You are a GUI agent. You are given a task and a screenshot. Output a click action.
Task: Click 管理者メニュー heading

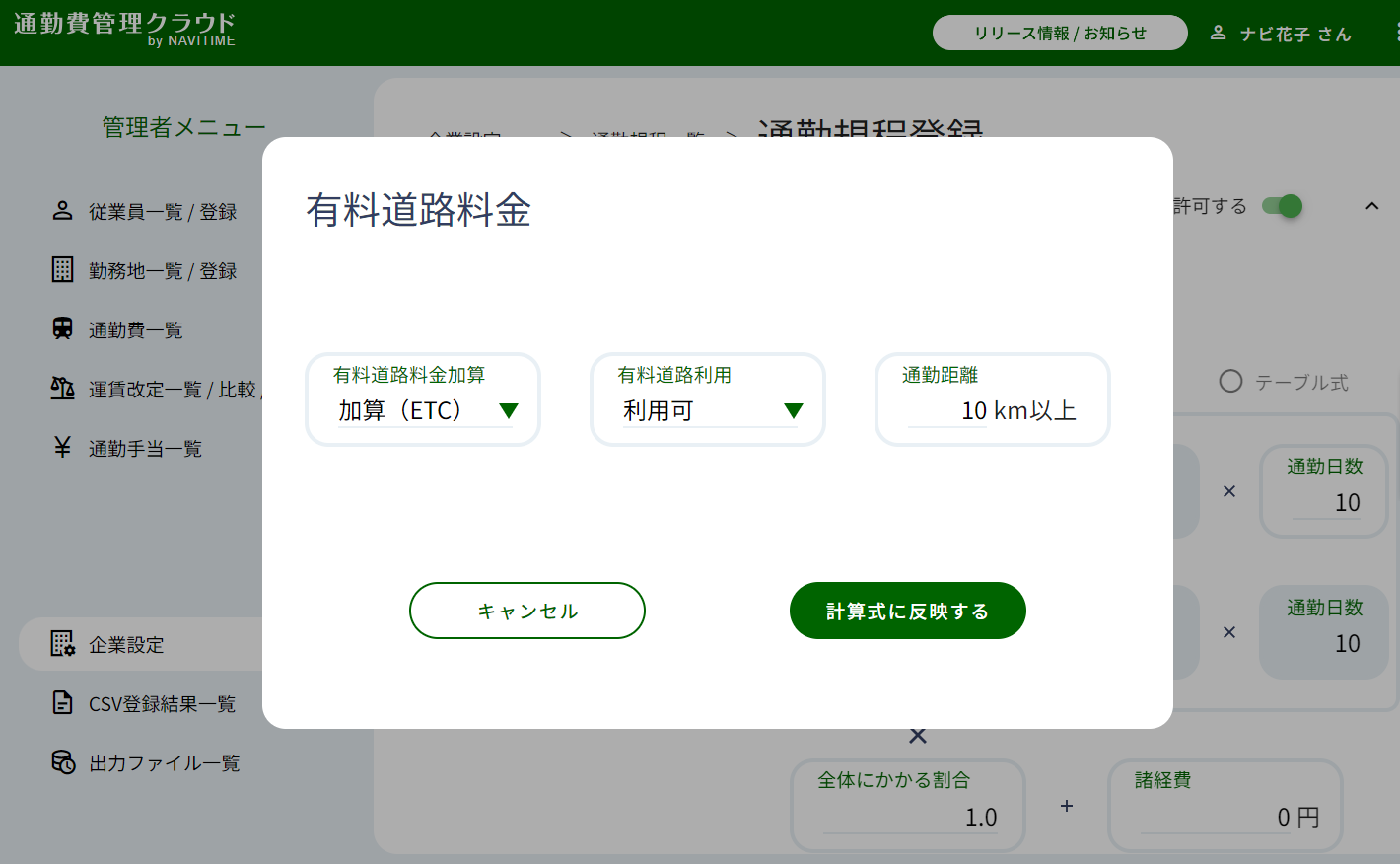183,127
